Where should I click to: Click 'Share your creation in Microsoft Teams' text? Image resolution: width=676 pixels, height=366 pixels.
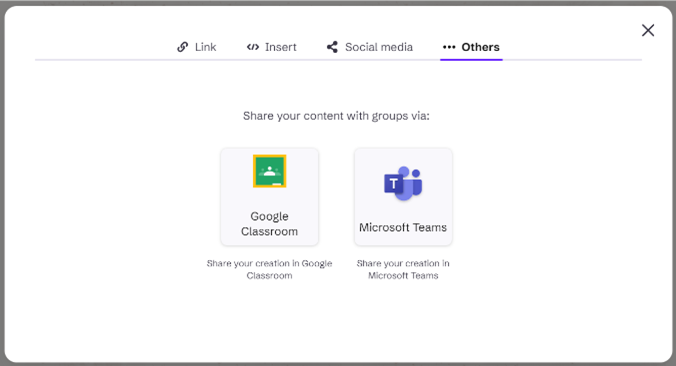click(403, 269)
